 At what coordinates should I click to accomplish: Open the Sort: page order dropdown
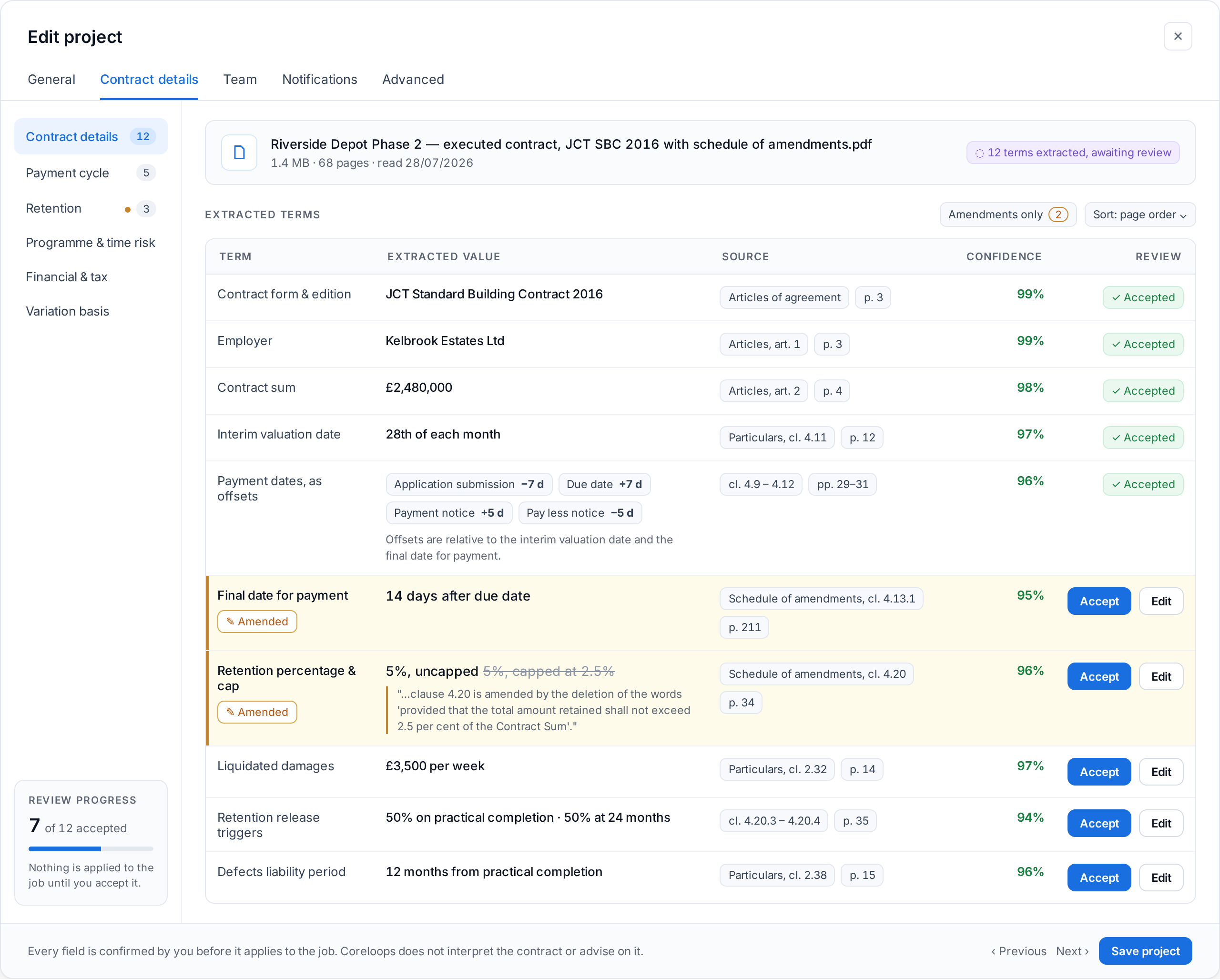[x=1139, y=214]
